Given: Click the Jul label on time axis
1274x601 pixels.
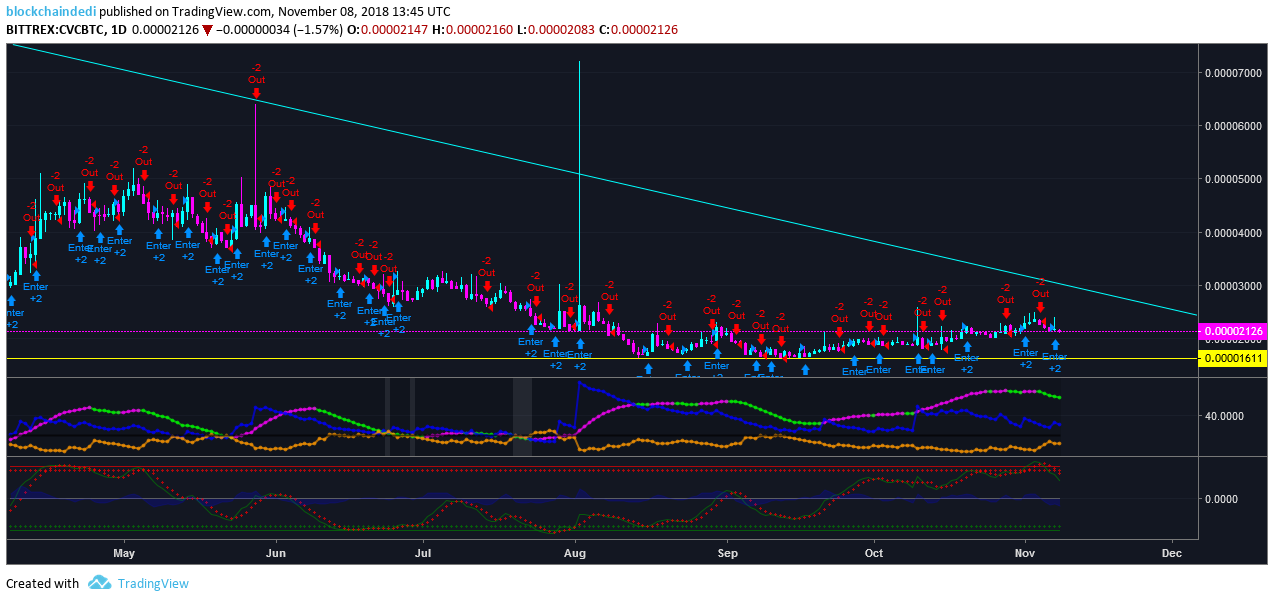Looking at the screenshot, I should coord(423,552).
